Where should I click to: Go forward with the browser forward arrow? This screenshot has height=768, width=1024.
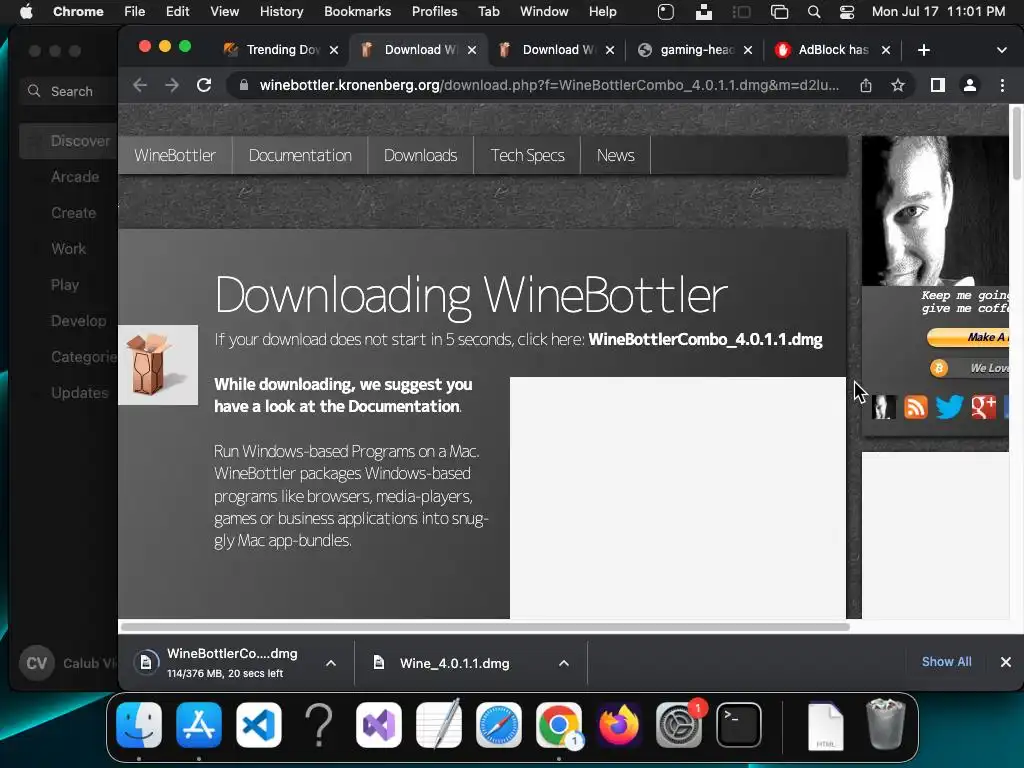[x=172, y=85]
